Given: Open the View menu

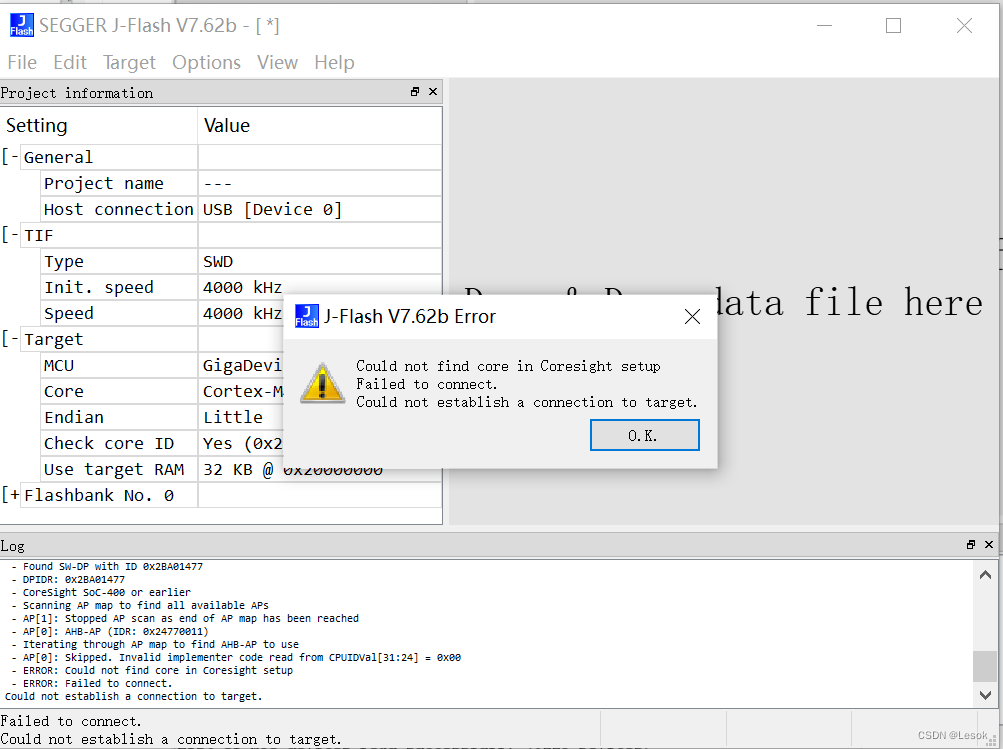Looking at the screenshot, I should 277,62.
